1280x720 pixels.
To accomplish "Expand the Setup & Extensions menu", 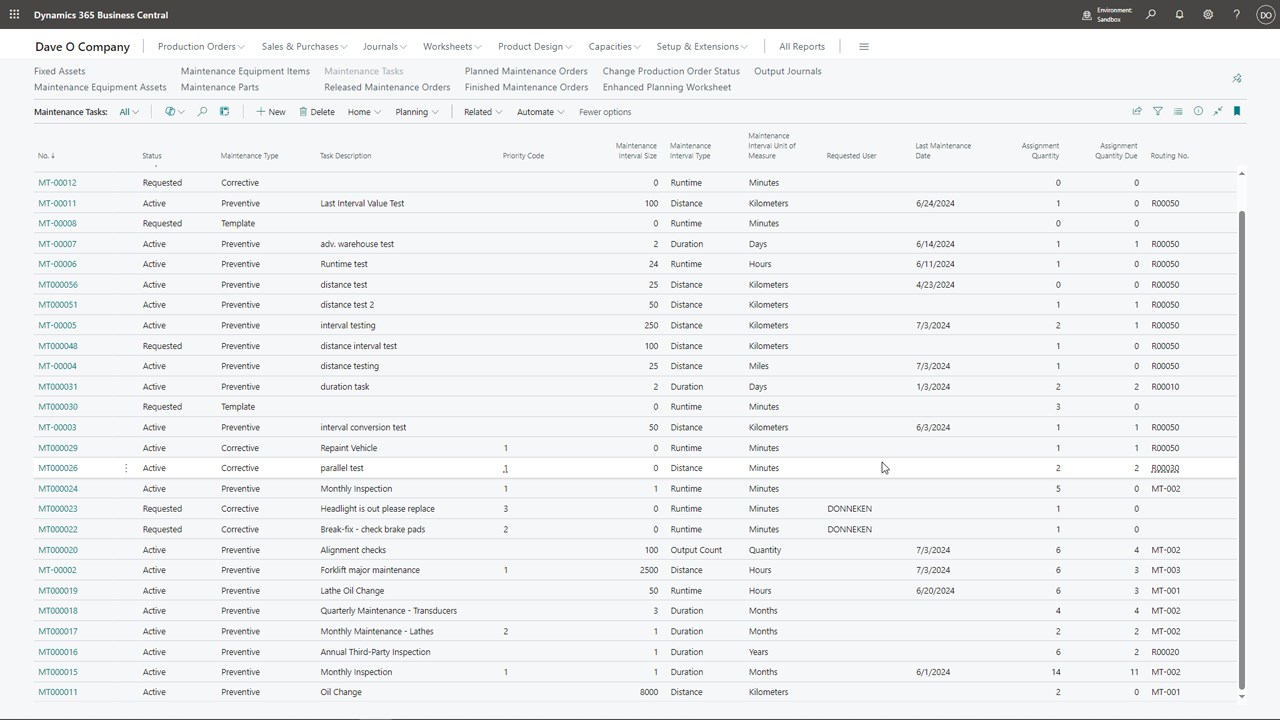I will tap(703, 46).
